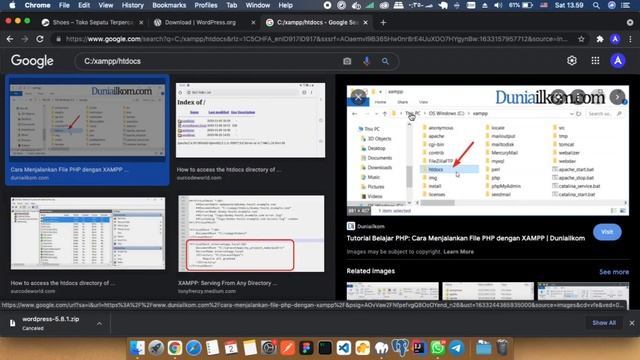Viewport: 640px width, 360px height.
Task: Submit search with magnifier icon
Action: (385, 61)
